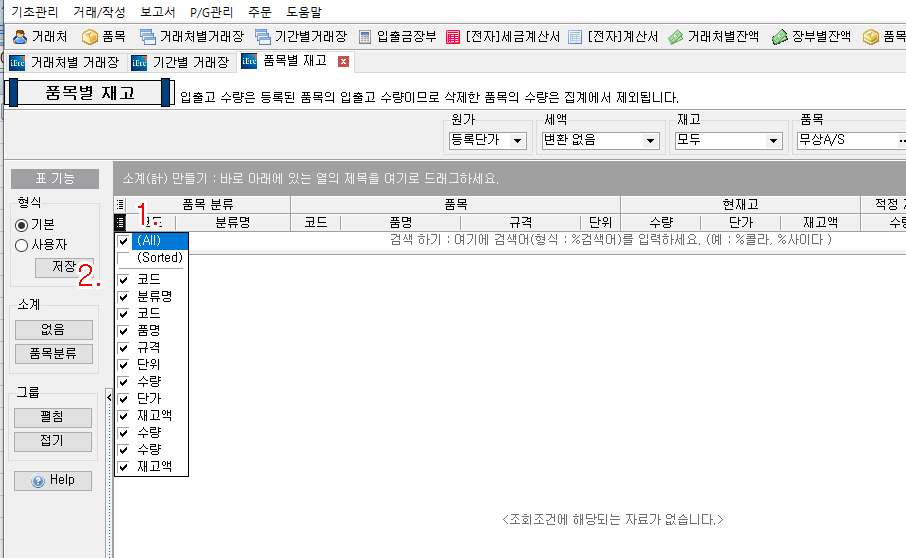Toggle the 분류명 column checkbox
Image resolution: width=906 pixels, height=558 pixels.
[123, 297]
